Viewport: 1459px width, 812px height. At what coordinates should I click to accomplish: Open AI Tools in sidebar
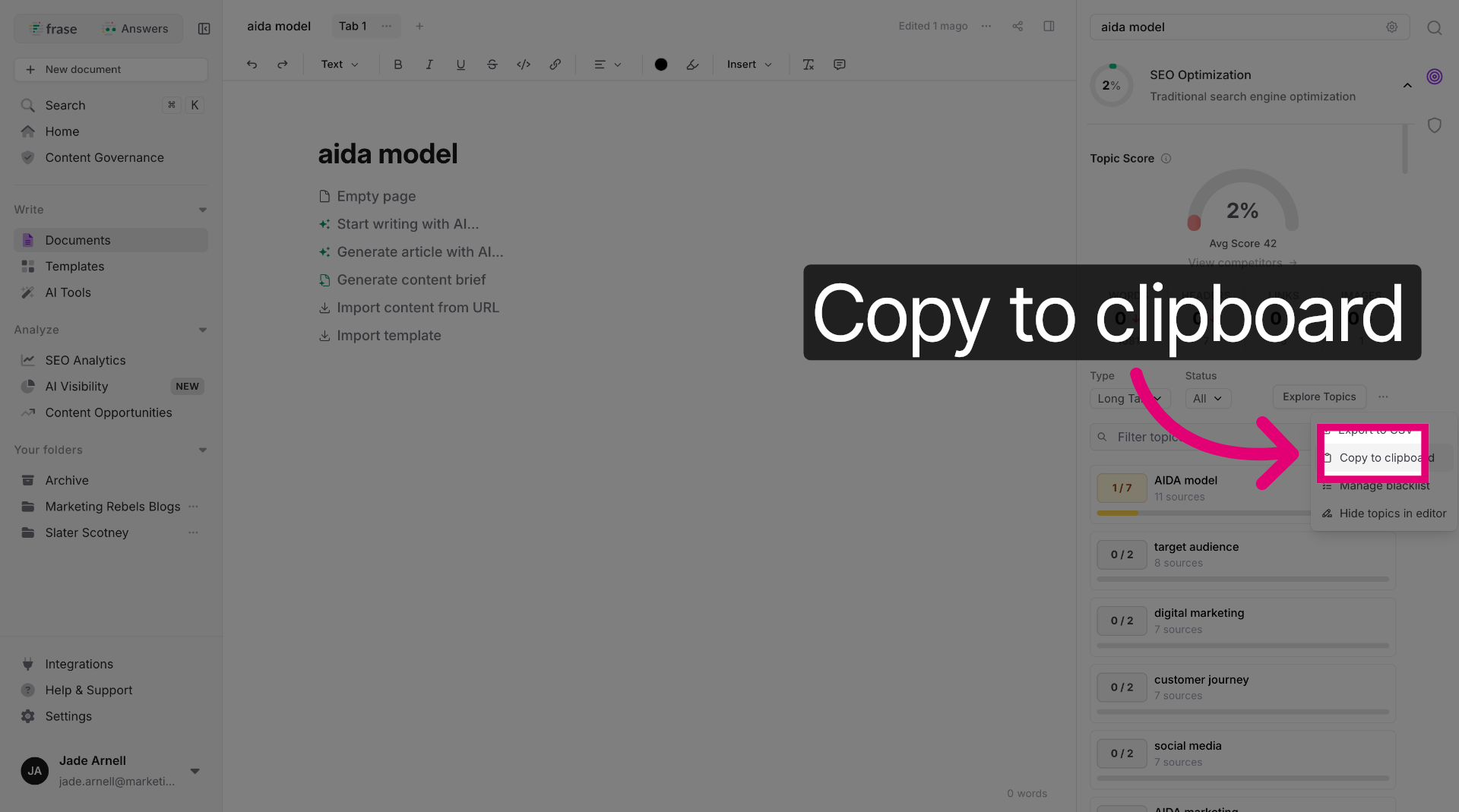pyautogui.click(x=111, y=292)
